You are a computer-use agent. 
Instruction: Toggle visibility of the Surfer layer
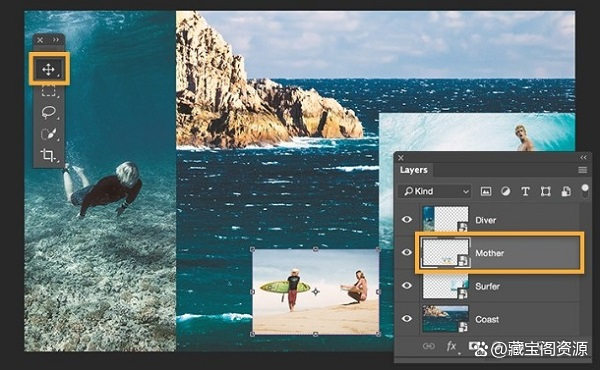[407, 285]
